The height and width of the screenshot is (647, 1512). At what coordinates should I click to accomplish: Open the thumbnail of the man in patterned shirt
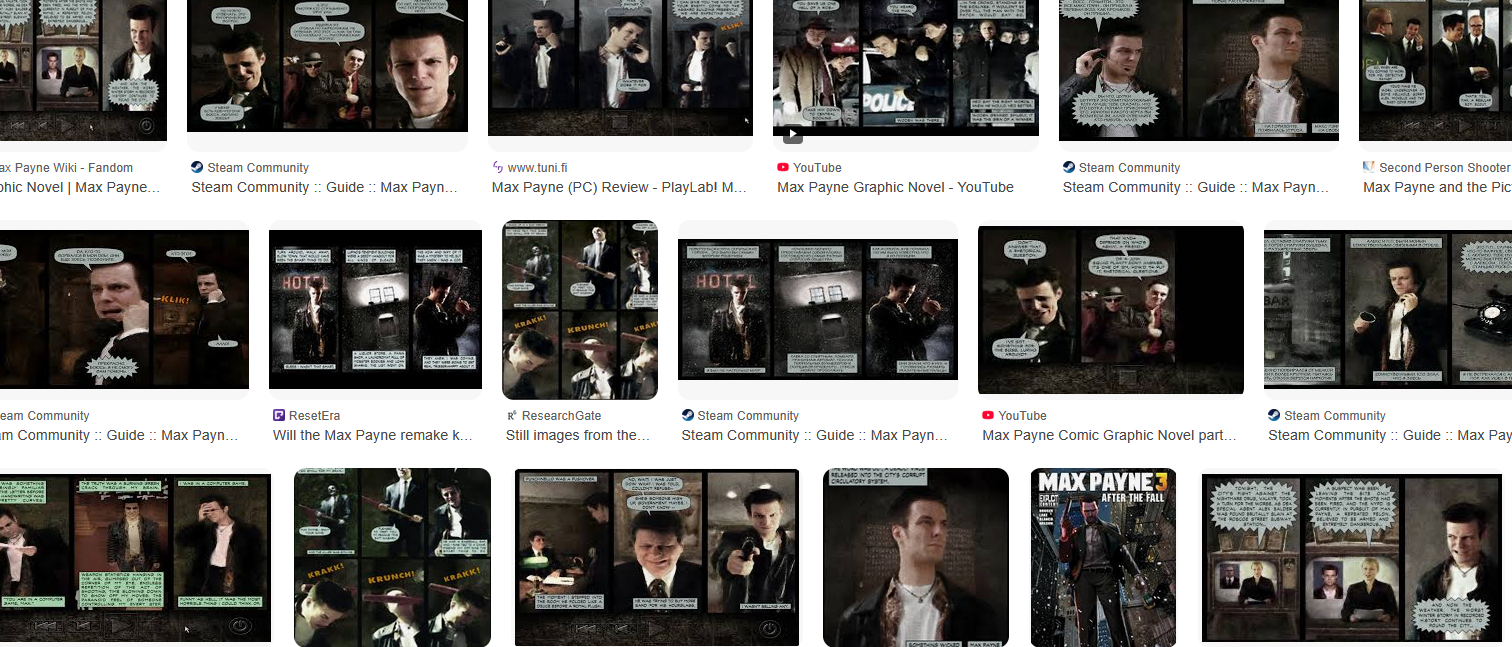tap(916, 557)
